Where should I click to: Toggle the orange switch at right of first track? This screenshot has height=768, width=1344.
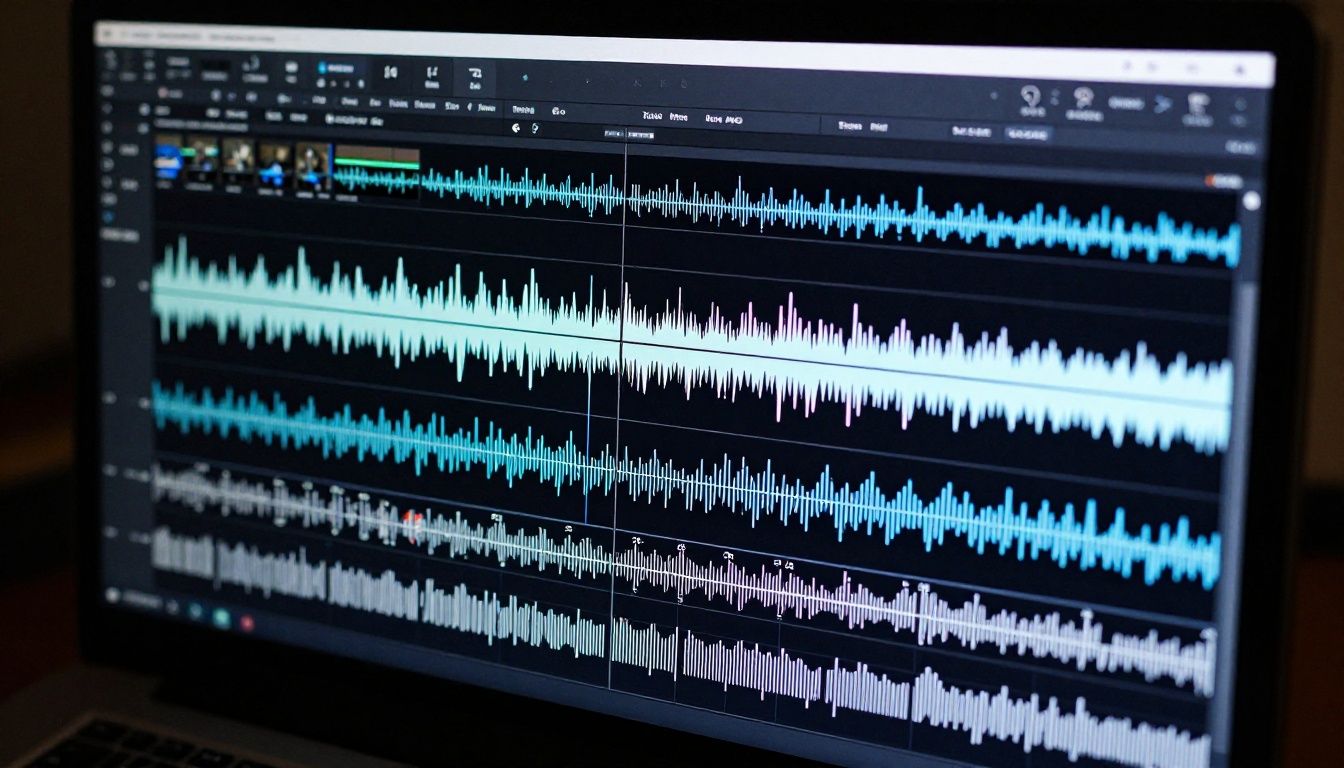[x=1223, y=181]
